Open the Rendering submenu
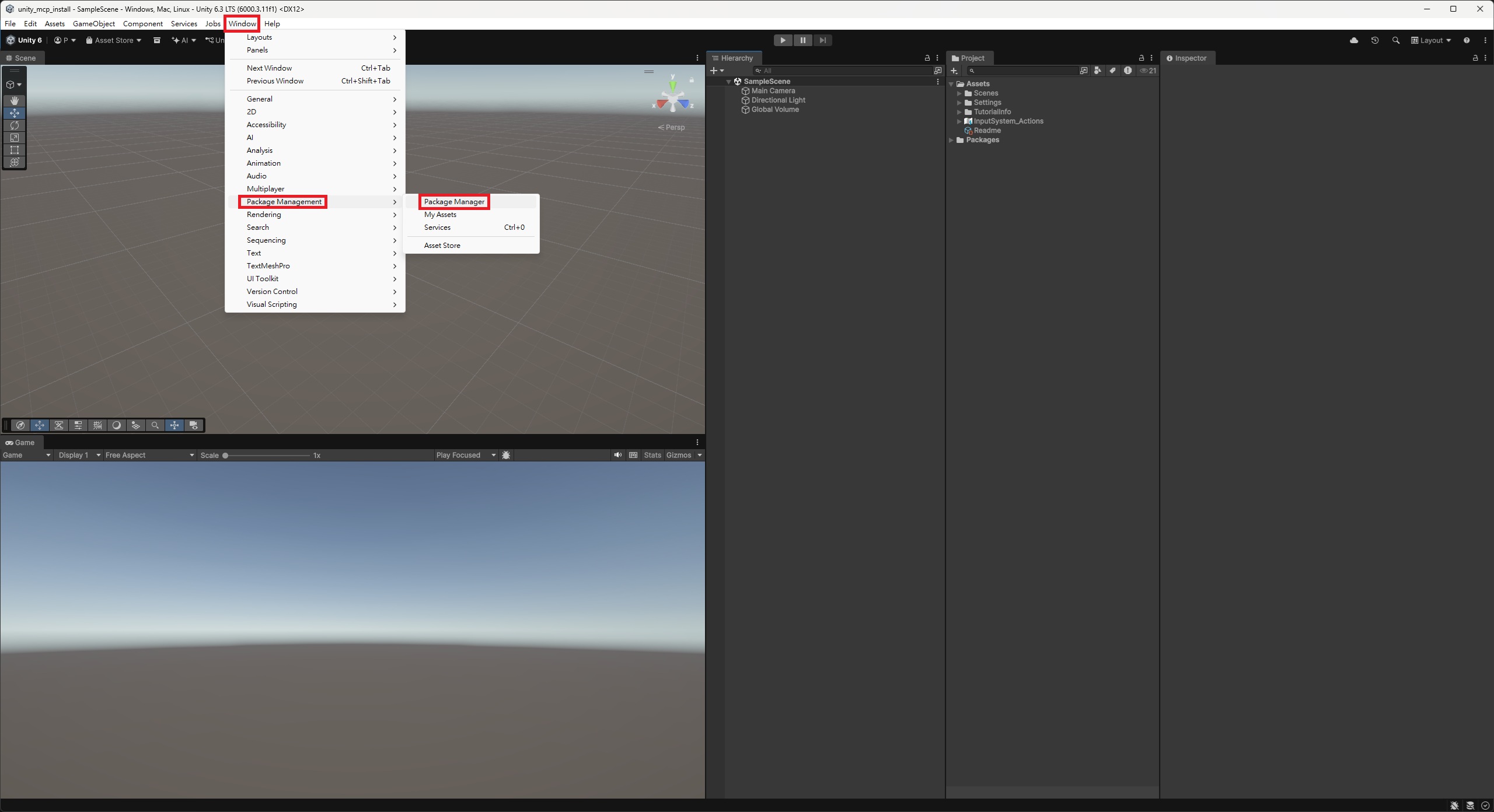This screenshot has width=1494, height=812. (x=264, y=215)
